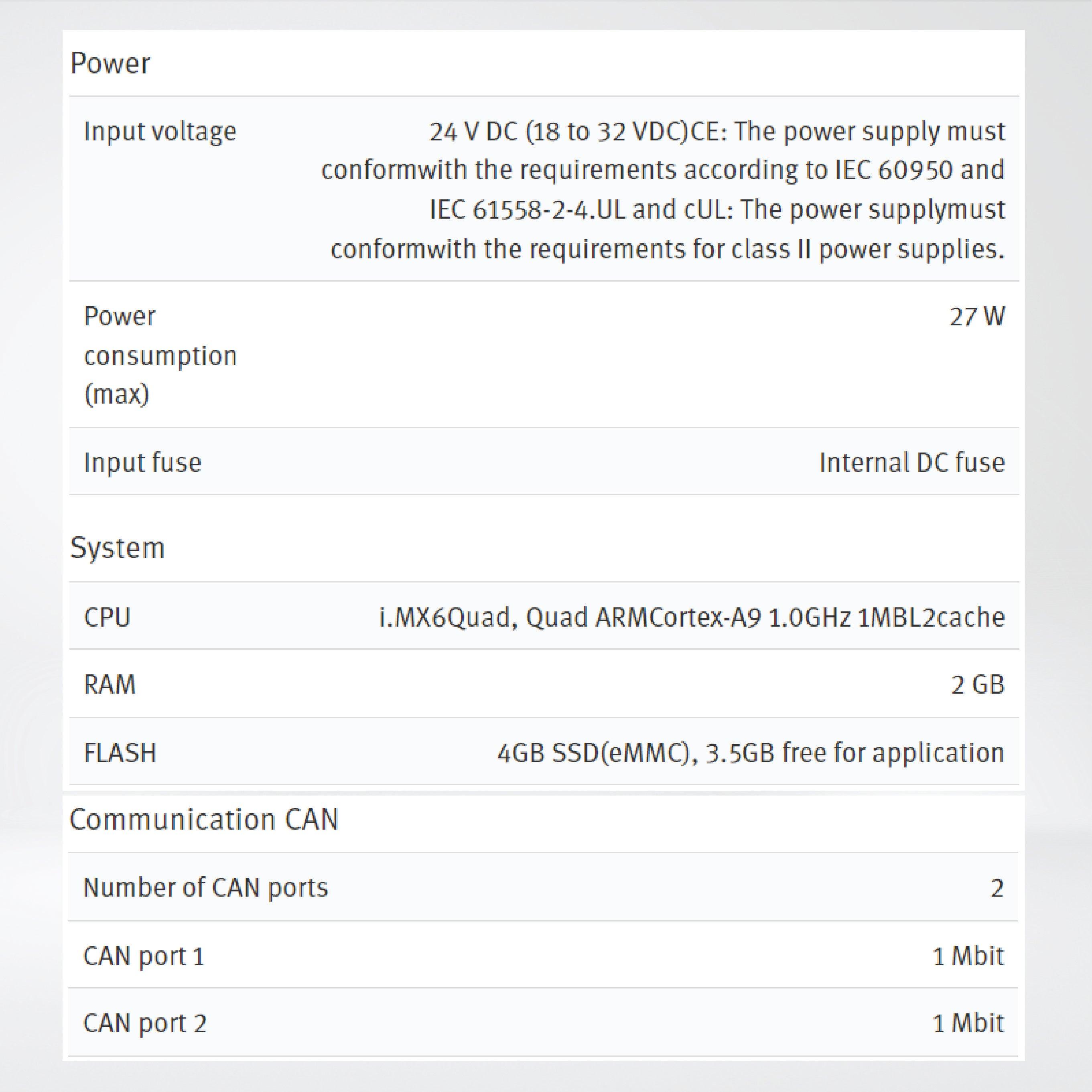Click the Communication CAN section heading
The height and width of the screenshot is (1092, 1092).
(203, 819)
